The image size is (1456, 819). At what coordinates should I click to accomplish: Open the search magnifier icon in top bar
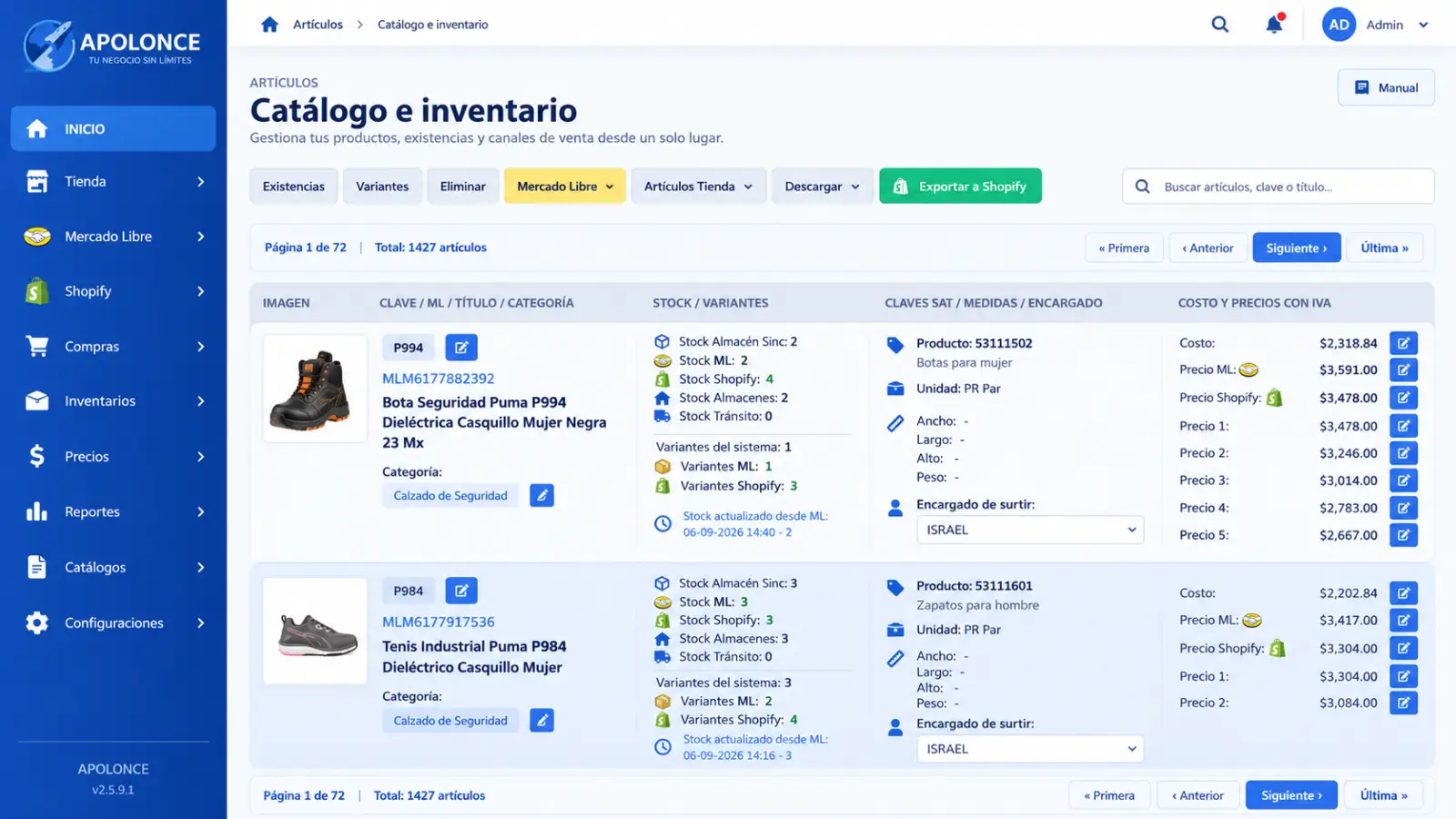1219,25
